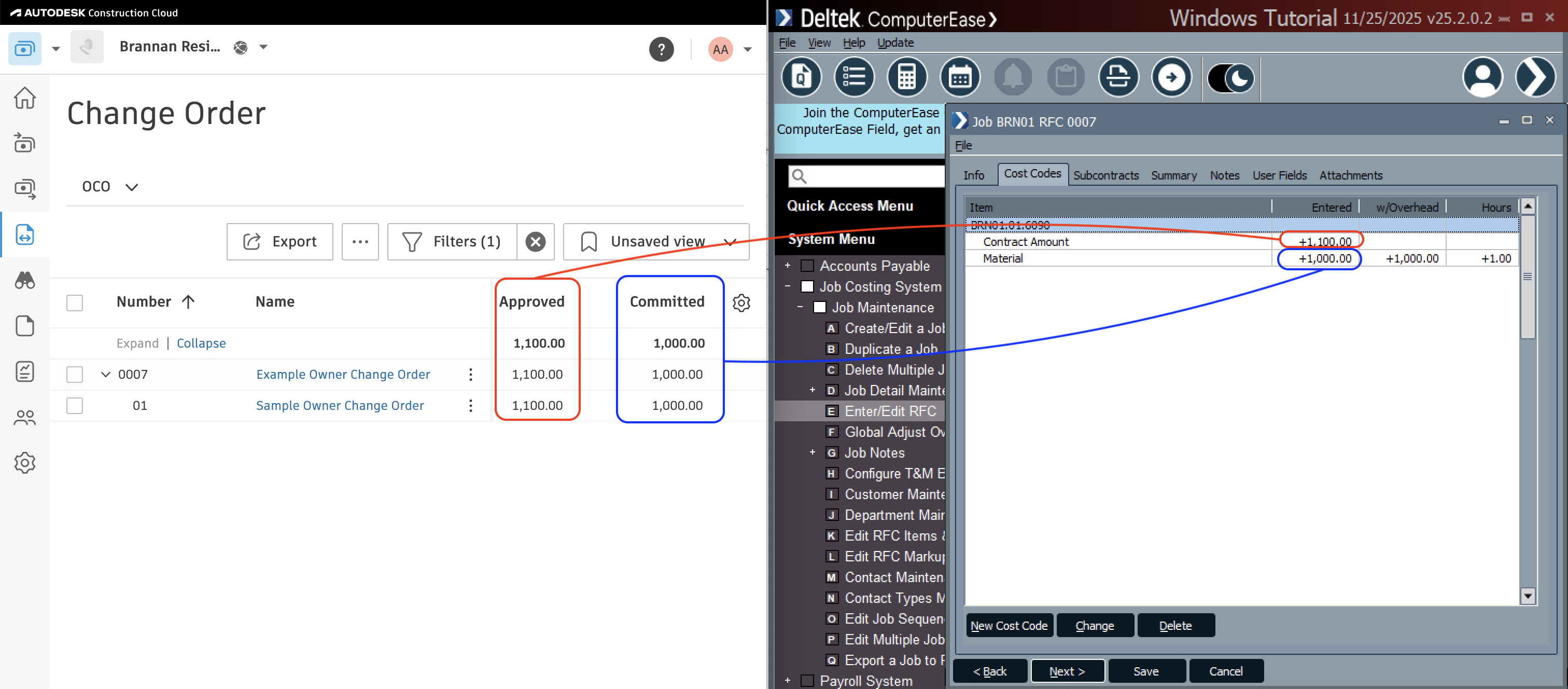Open the Members icon in Autodesk sidebar
The width and height of the screenshot is (1568, 689).
[24, 417]
